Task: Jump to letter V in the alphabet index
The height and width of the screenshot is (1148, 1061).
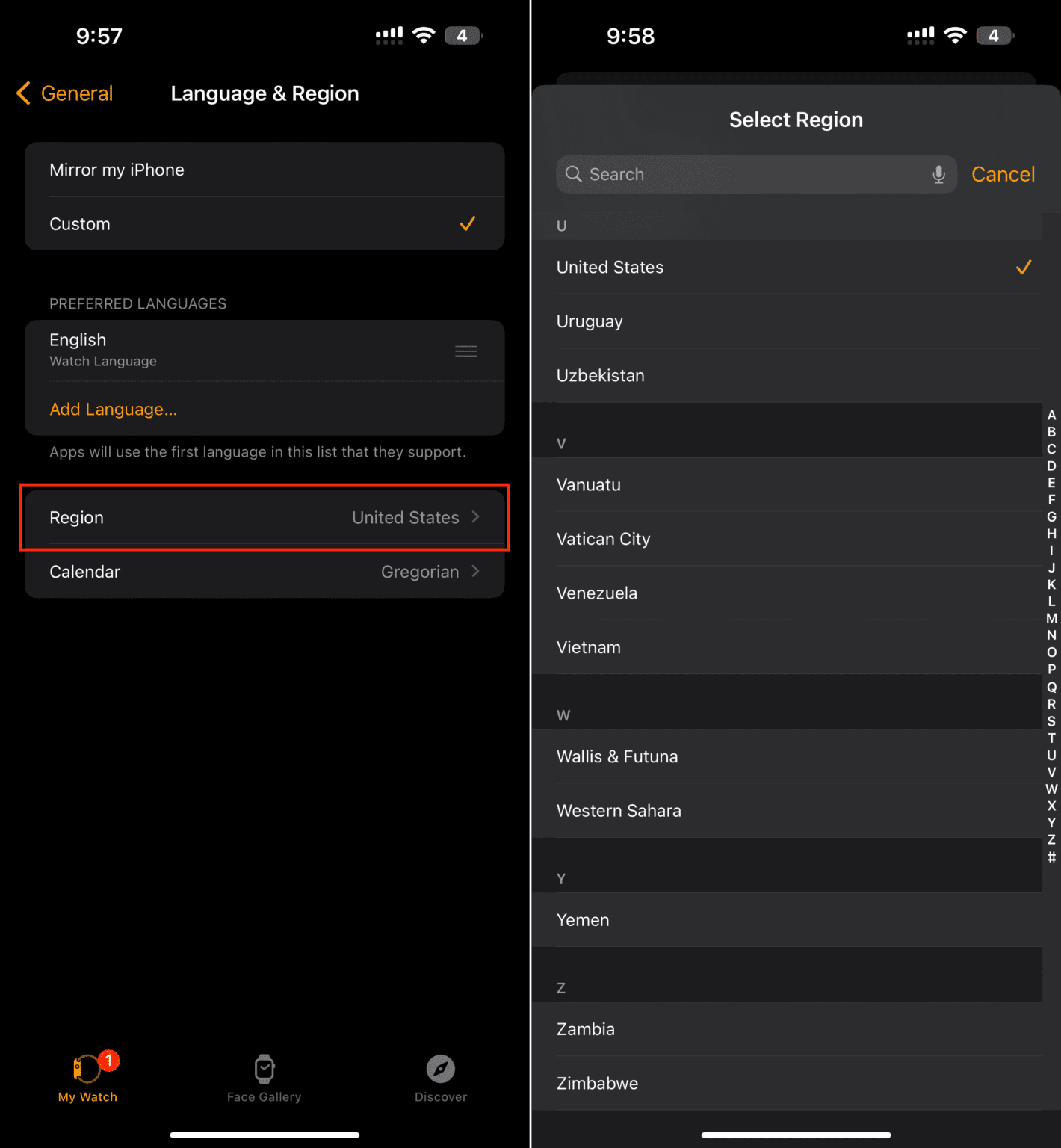Action: [x=1051, y=772]
